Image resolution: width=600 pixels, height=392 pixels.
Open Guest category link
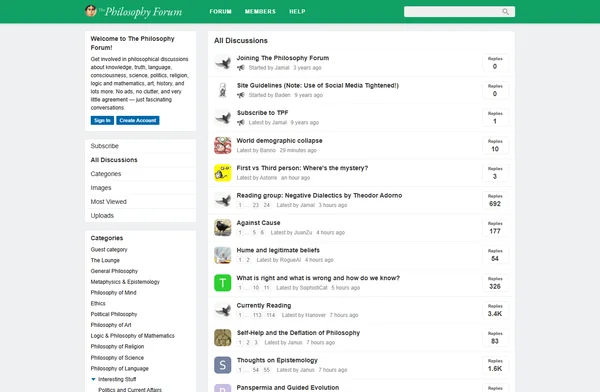click(109, 250)
